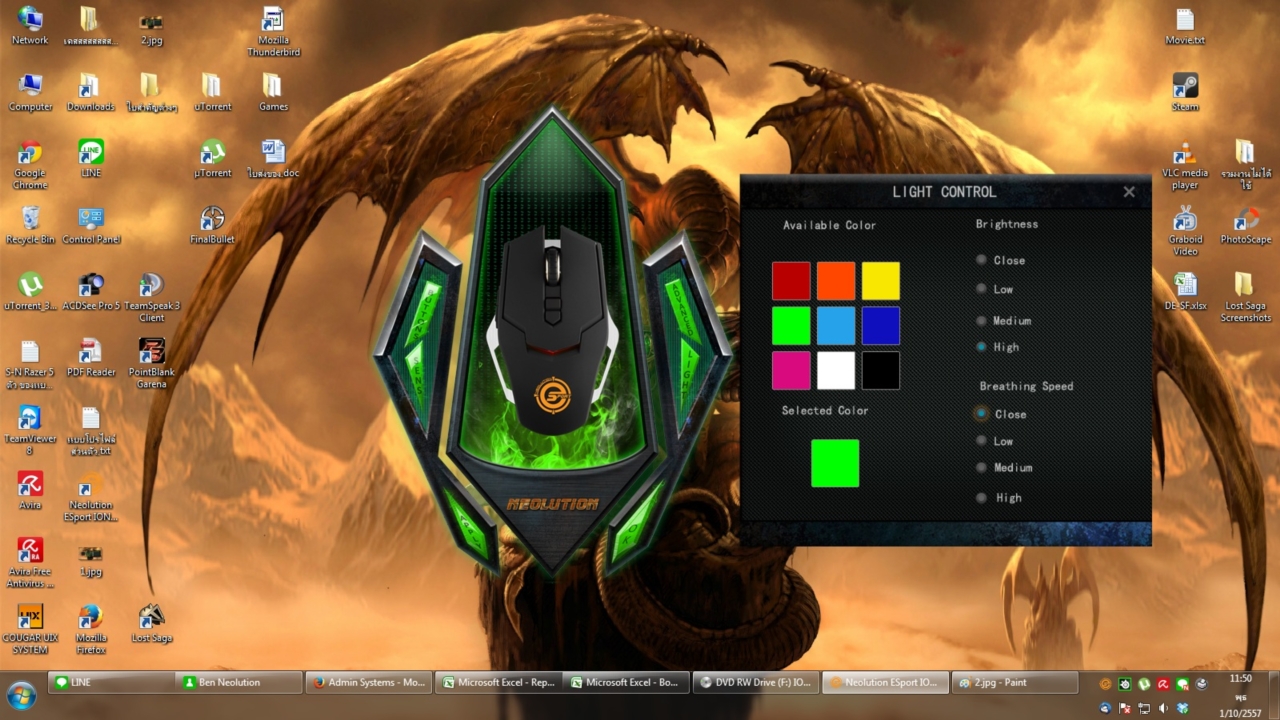Switch to DVD RW Drive (F:) taskbar window
1280x720 pixels.
point(755,682)
